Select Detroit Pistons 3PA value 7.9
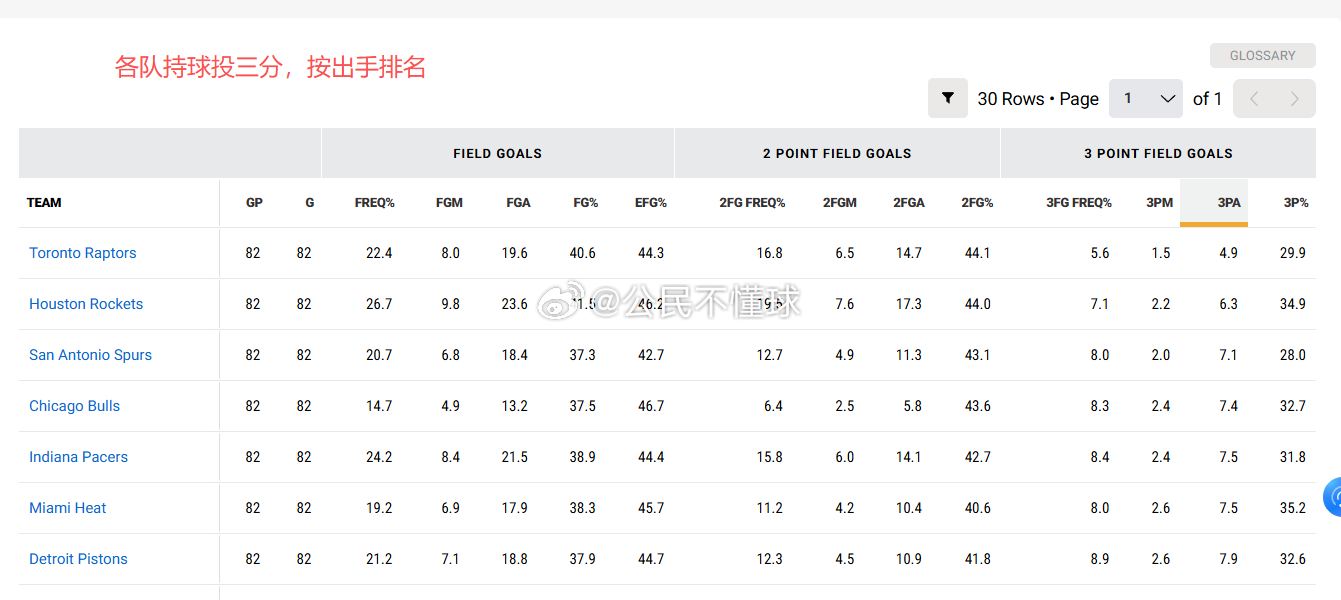Screen dimensions: 1341x600 (x=1228, y=559)
